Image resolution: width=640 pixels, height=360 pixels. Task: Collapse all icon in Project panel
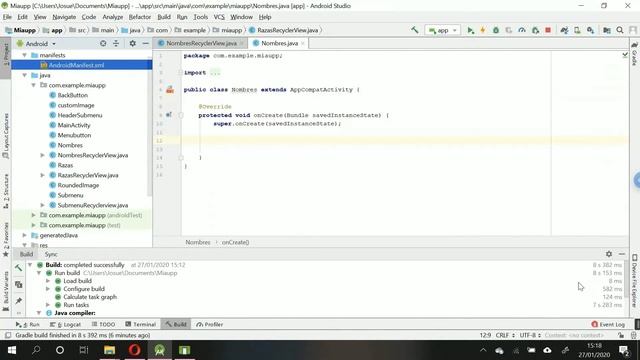(116, 43)
